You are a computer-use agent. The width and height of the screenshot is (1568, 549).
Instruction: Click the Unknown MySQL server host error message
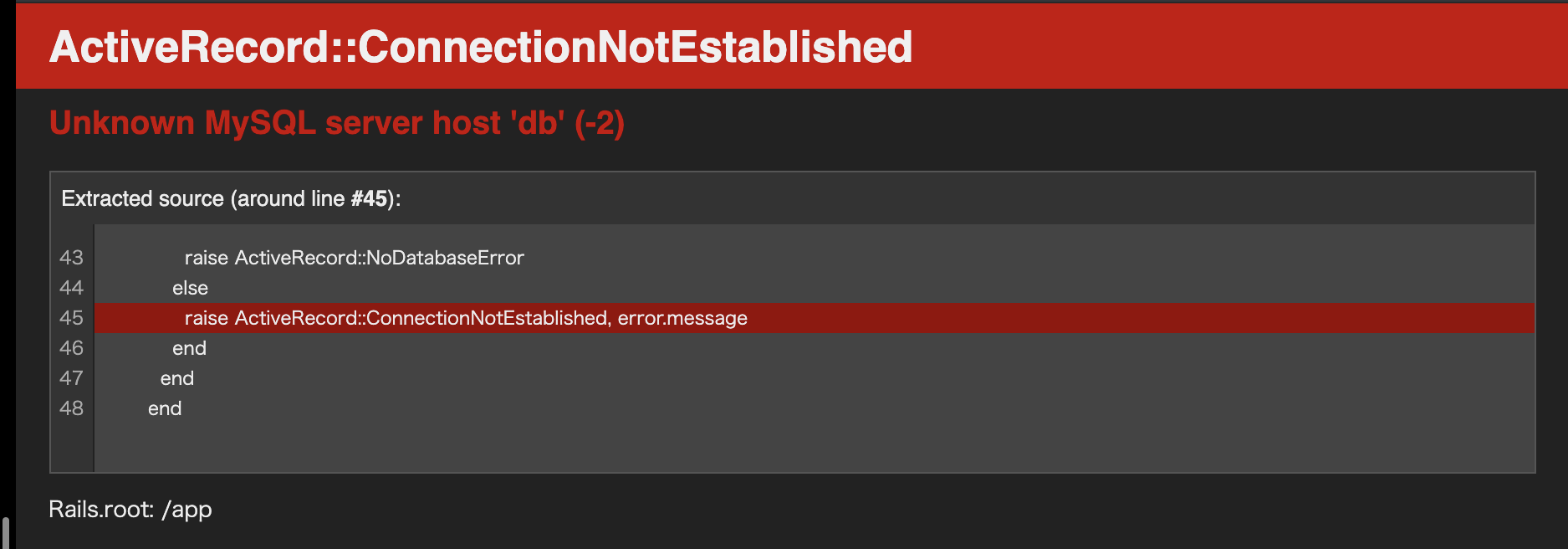pyautogui.click(x=336, y=123)
